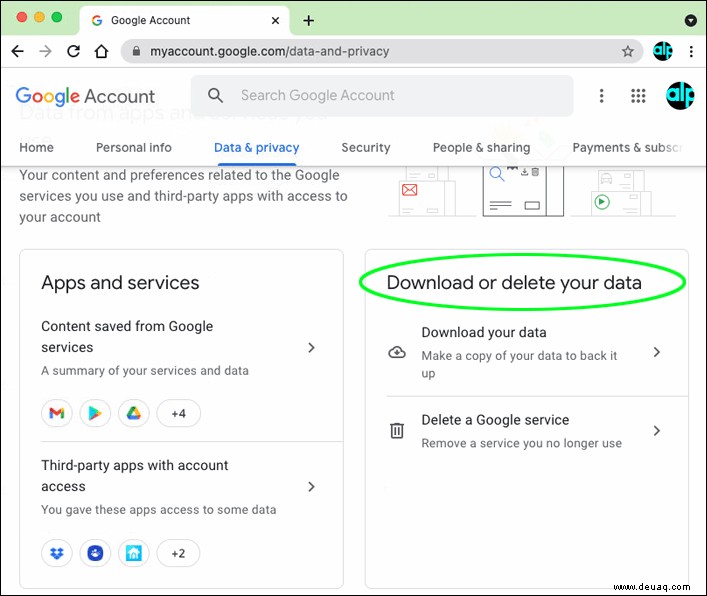The height and width of the screenshot is (596, 707).
Task: Expand Content saved from Google services chevron
Action: [311, 348]
